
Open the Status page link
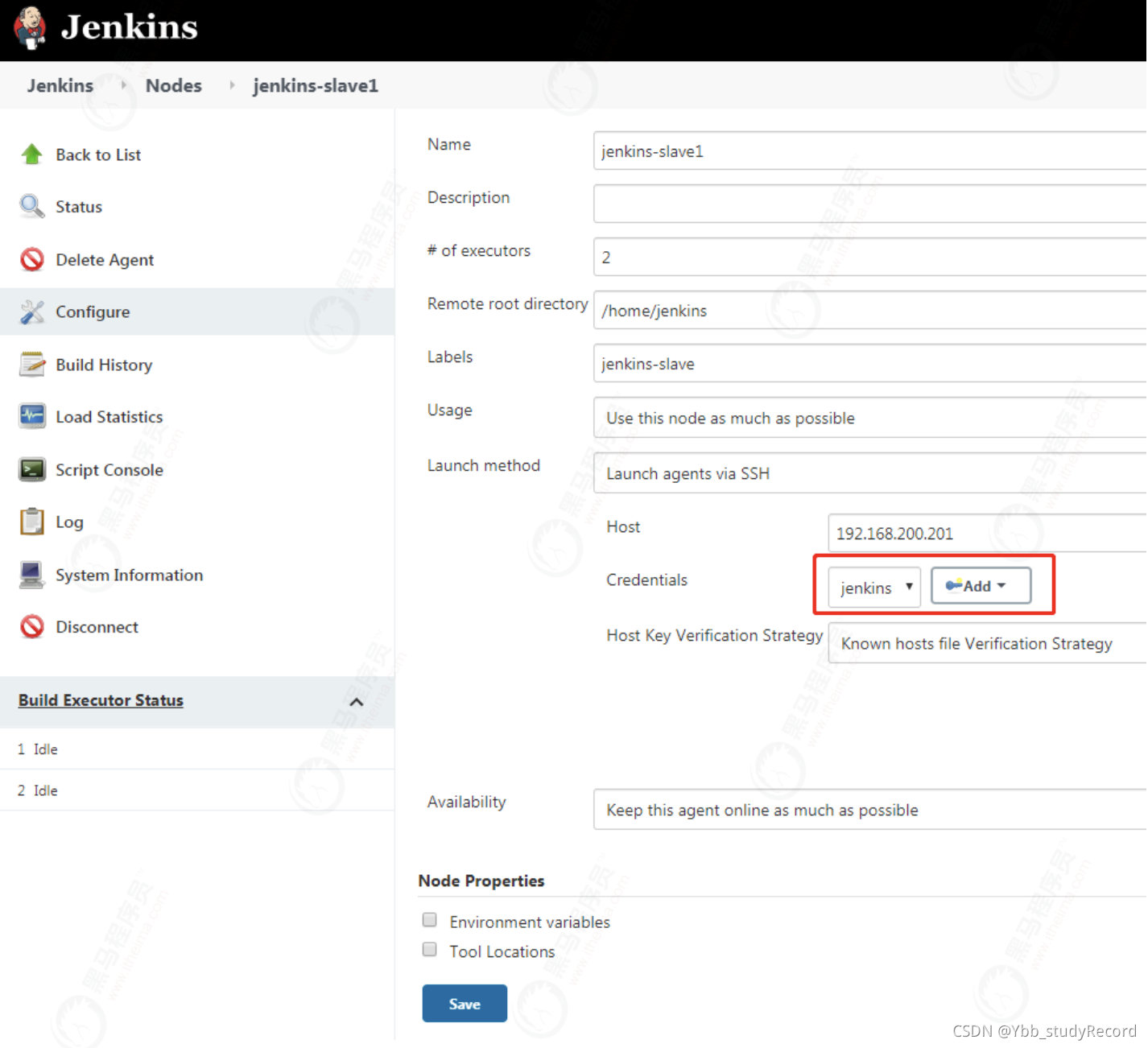tap(79, 207)
